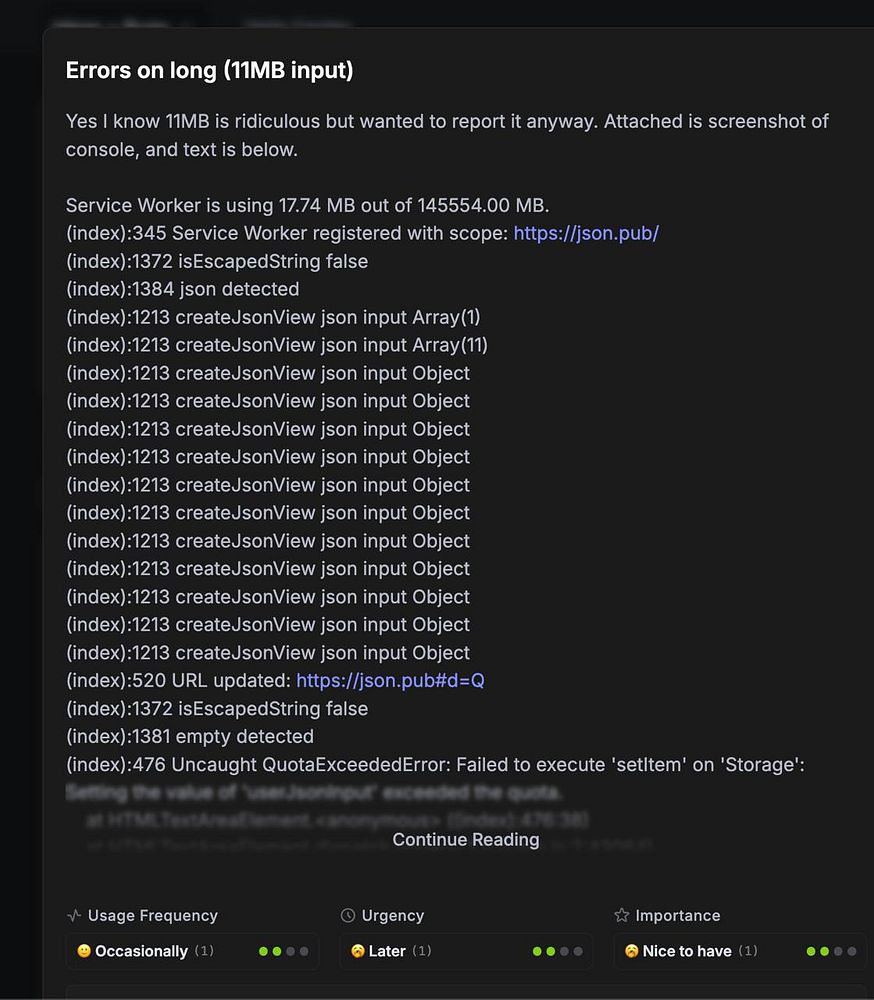874x1000 pixels.
Task: Click the Importance heading label
Action: click(x=677, y=916)
